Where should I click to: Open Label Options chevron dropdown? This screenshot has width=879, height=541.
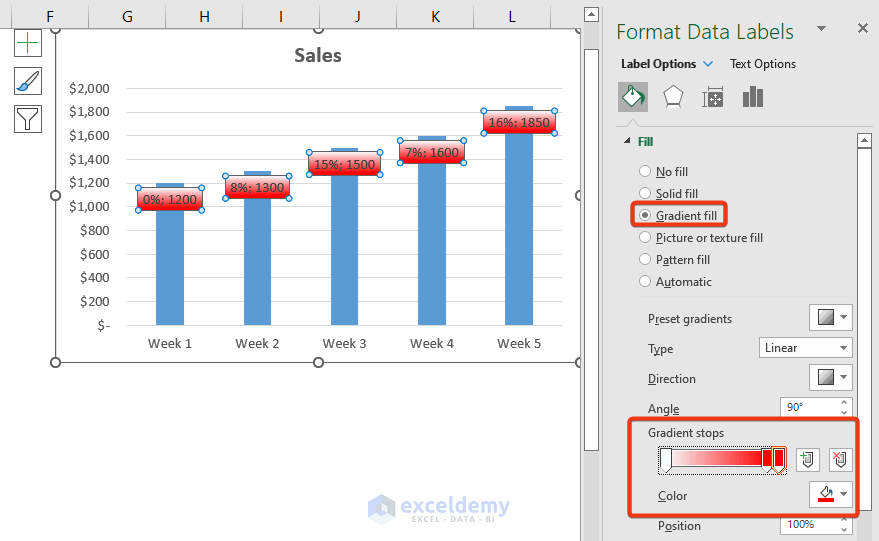point(708,64)
